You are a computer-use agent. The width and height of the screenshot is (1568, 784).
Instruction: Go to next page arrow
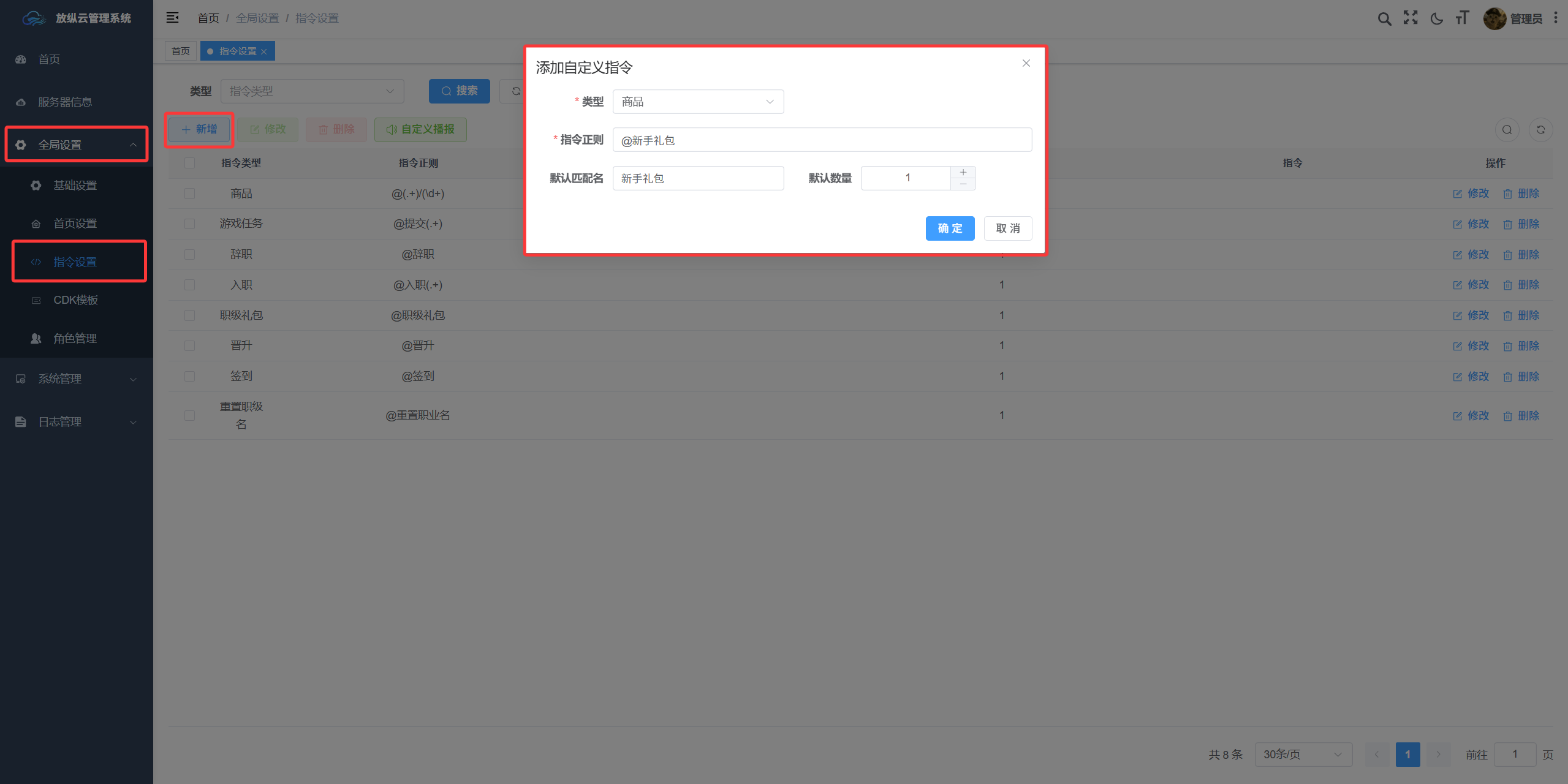tap(1439, 755)
